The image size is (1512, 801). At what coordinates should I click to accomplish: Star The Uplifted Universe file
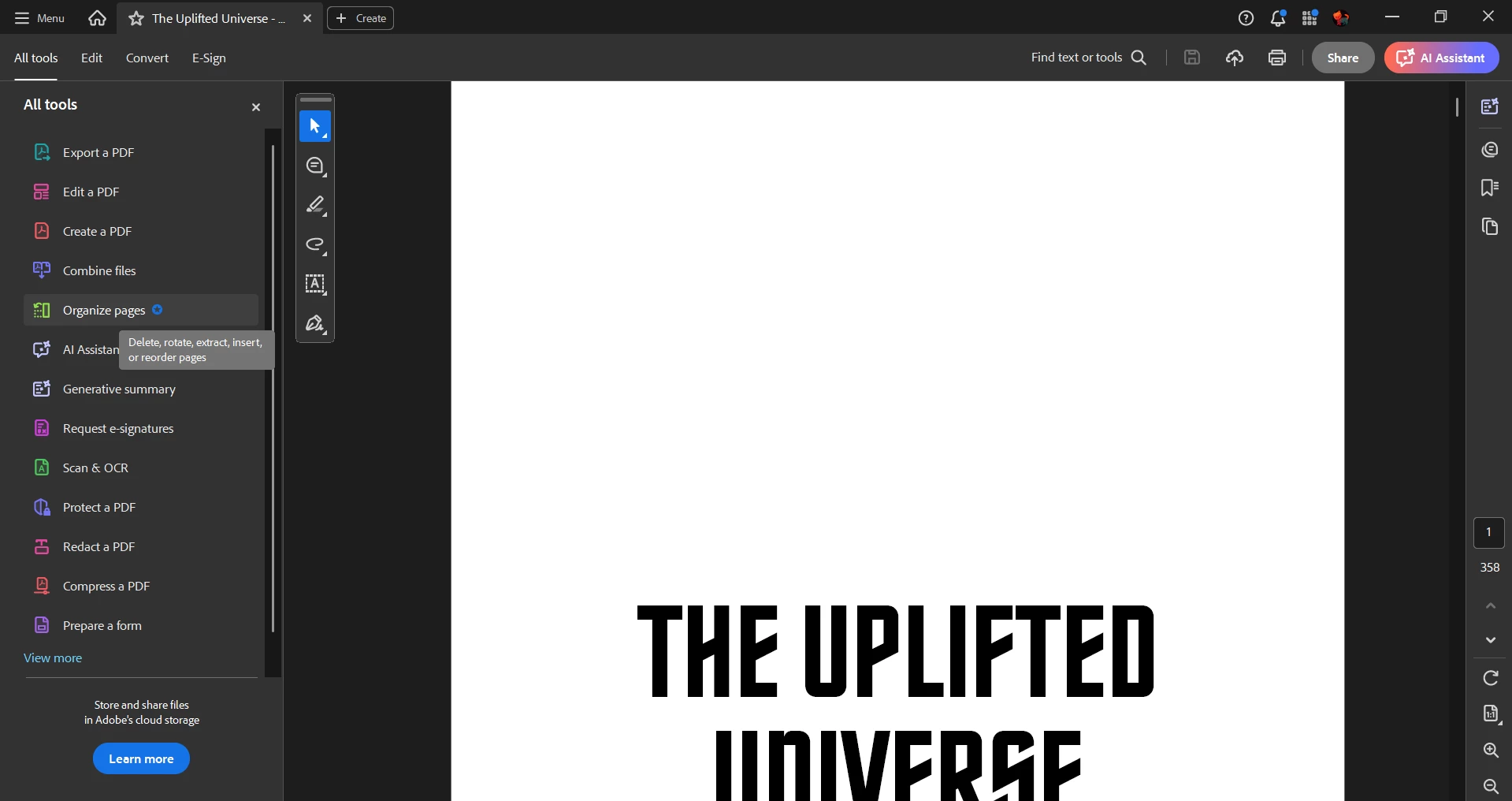[x=136, y=18]
